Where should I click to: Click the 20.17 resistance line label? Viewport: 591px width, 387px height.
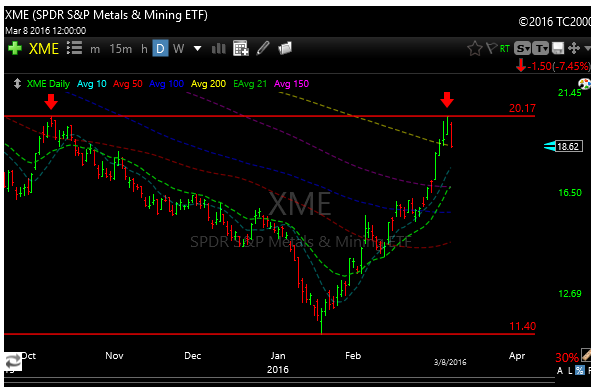(522, 108)
